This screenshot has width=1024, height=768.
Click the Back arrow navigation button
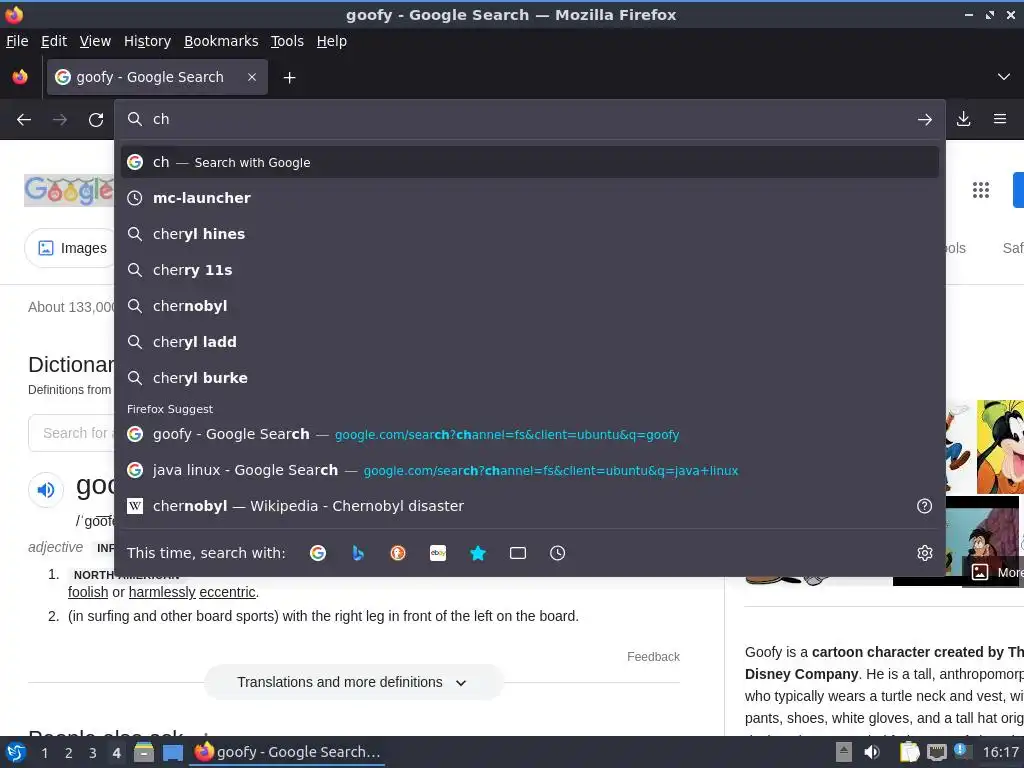pyautogui.click(x=24, y=120)
